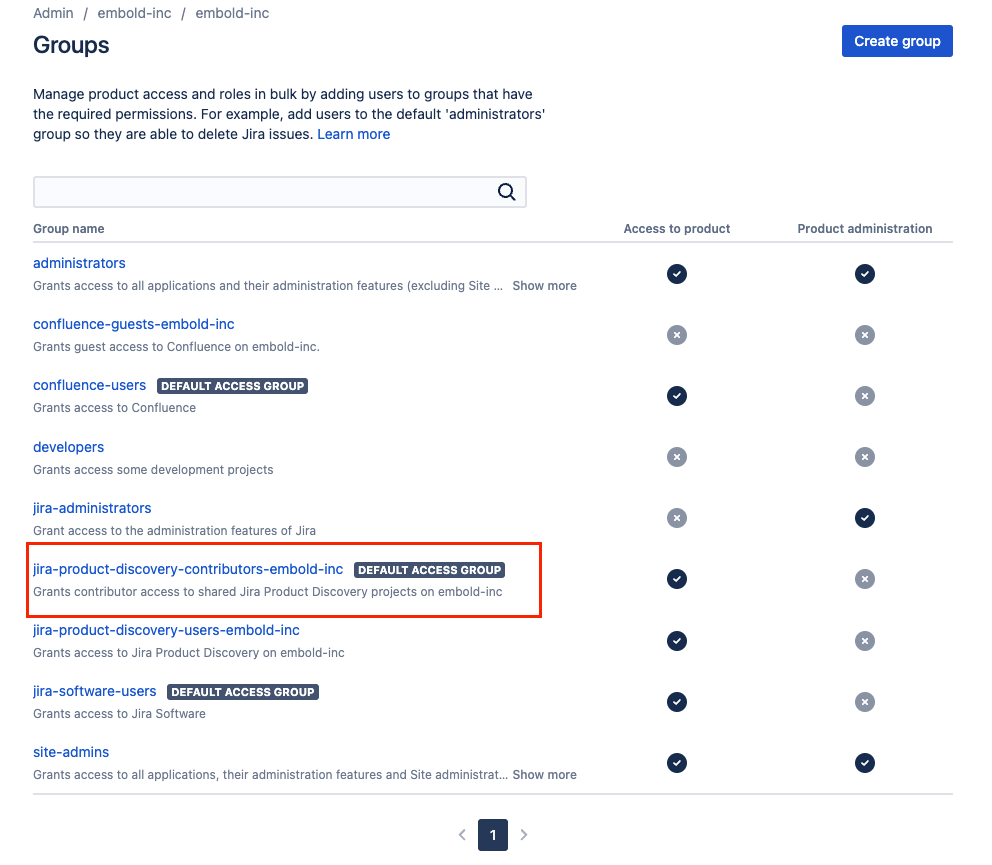The width and height of the screenshot is (992, 865).
Task: Click jira-software-users Access to product checkmark
Action: click(676, 702)
